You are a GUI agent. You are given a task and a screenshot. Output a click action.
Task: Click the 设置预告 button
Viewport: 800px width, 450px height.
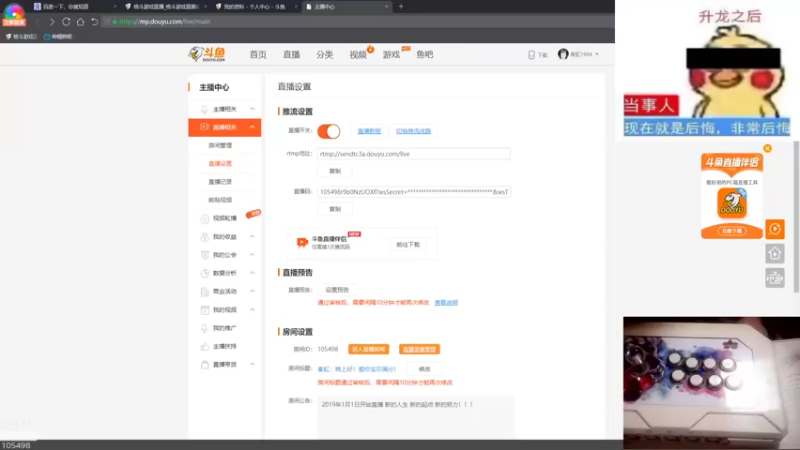point(337,290)
